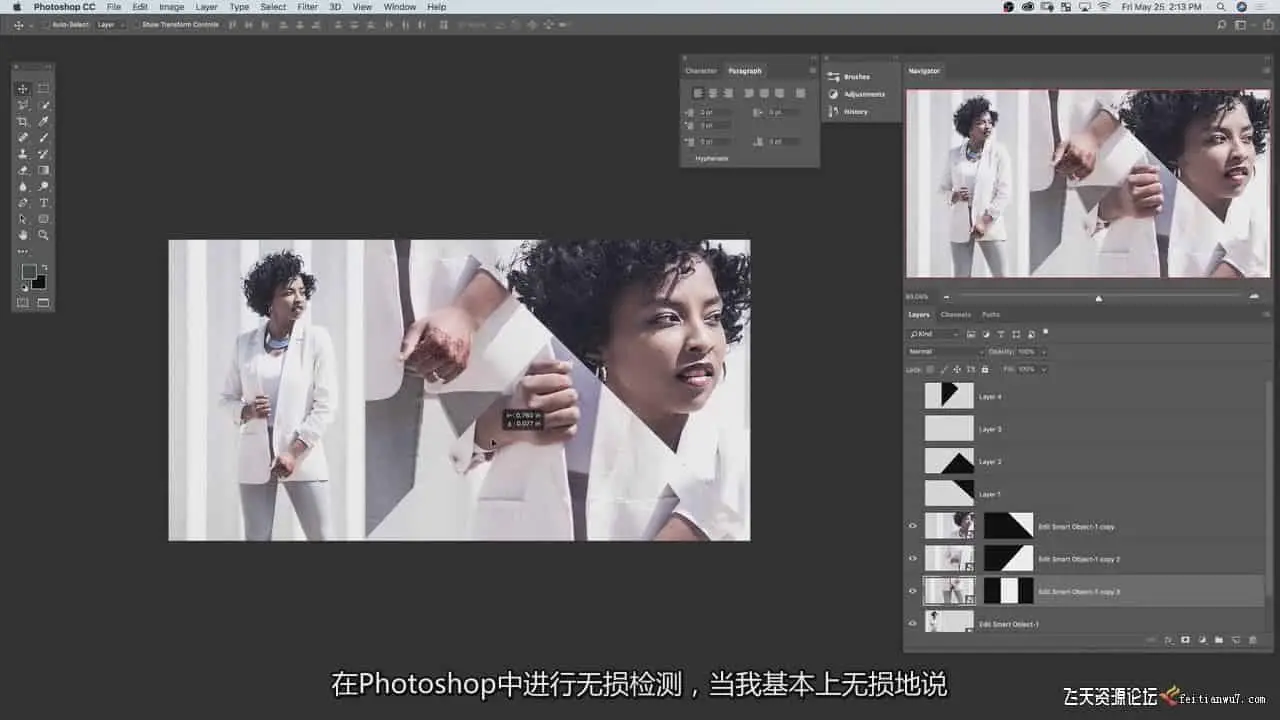This screenshot has width=1280, height=720.
Task: Pick the Pen tool
Action: coord(23,202)
